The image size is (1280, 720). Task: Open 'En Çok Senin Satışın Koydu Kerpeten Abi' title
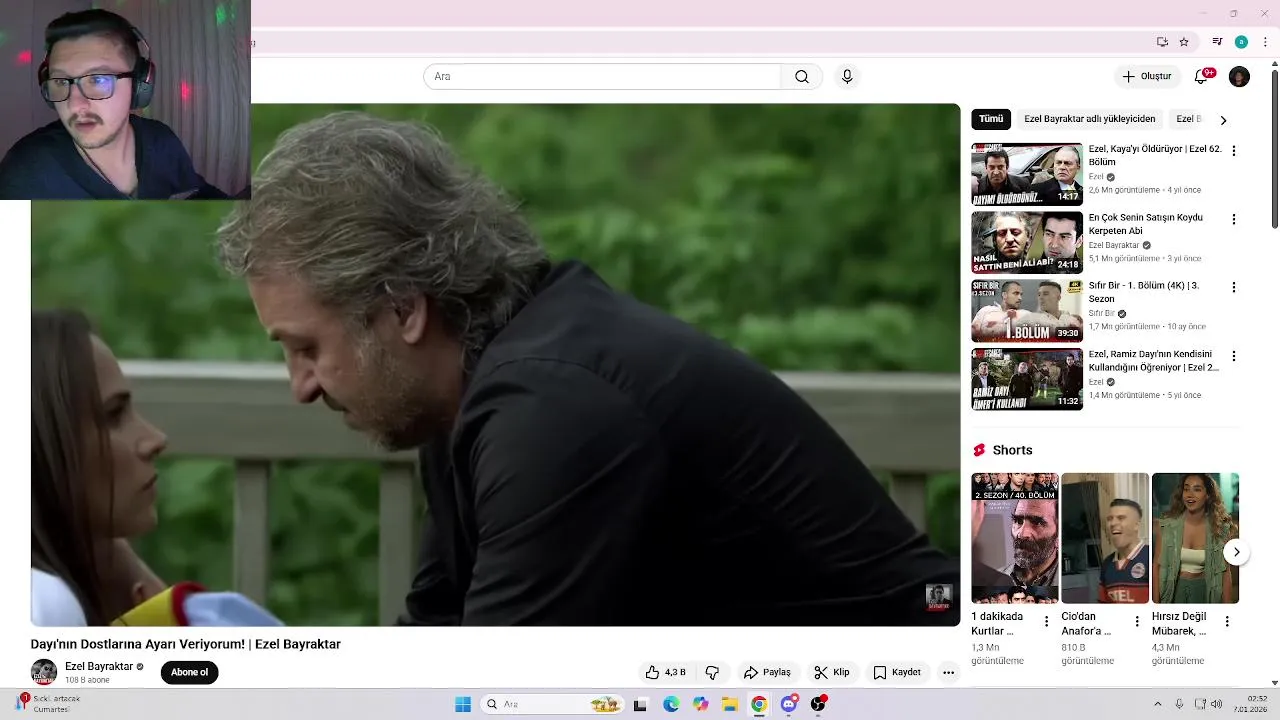[1146, 224]
